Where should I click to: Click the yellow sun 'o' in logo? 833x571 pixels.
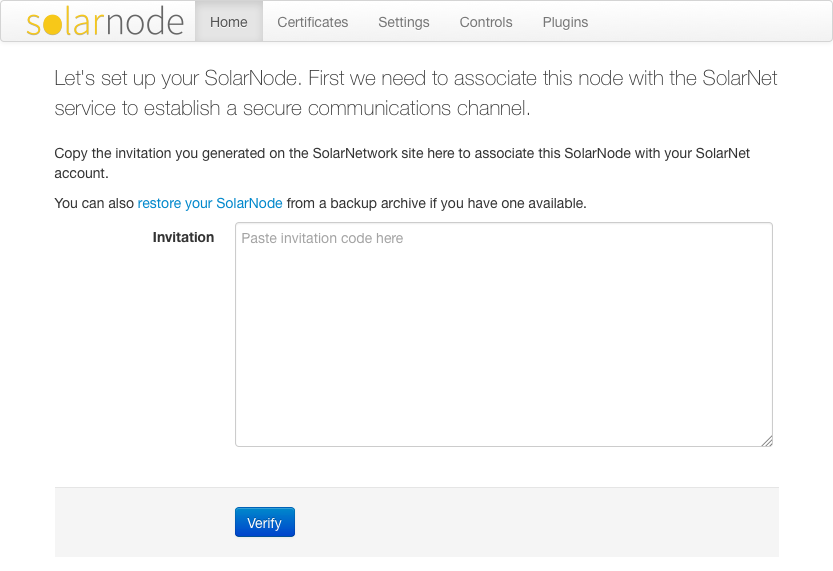[x=52, y=24]
